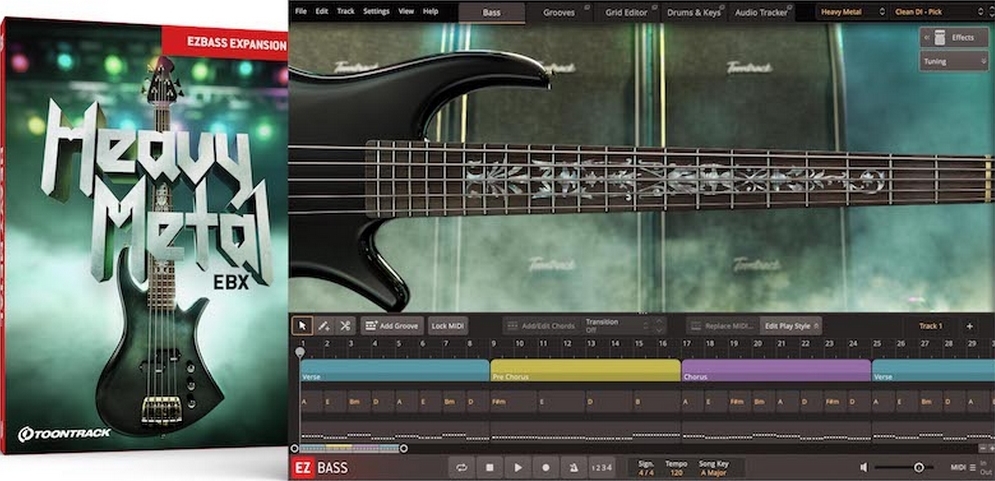Toggle the 1234 count-in button
The height and width of the screenshot is (481, 995).
click(602, 468)
